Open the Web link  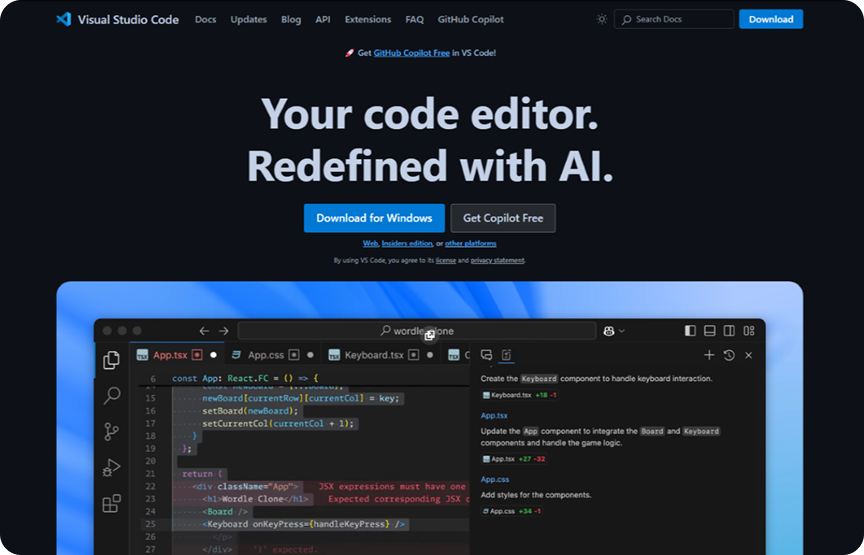pos(370,243)
